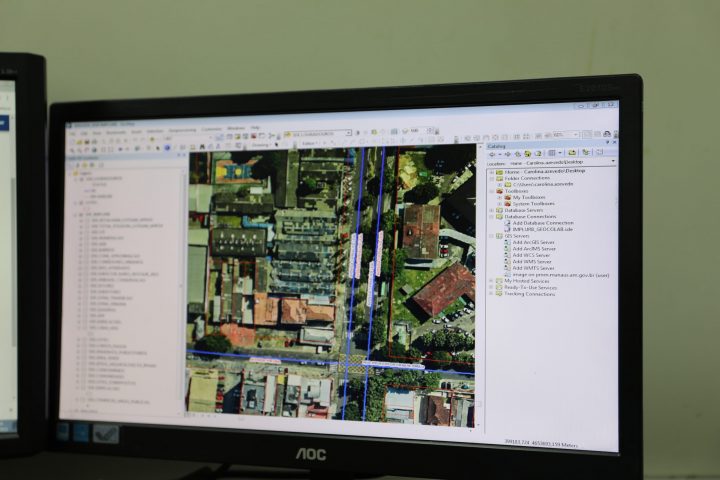Expand the Folder Connections tree node

point(491,179)
